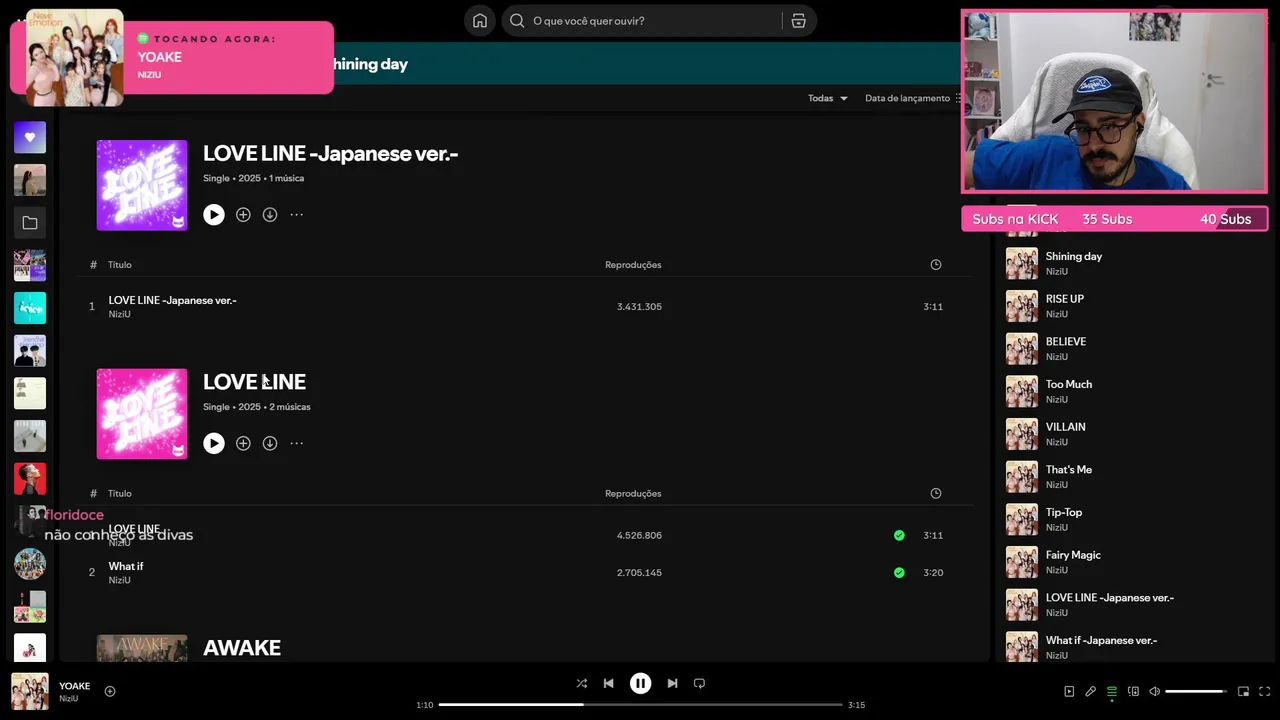1280x720 pixels.
Task: Skip to previous track
Action: coord(609,684)
